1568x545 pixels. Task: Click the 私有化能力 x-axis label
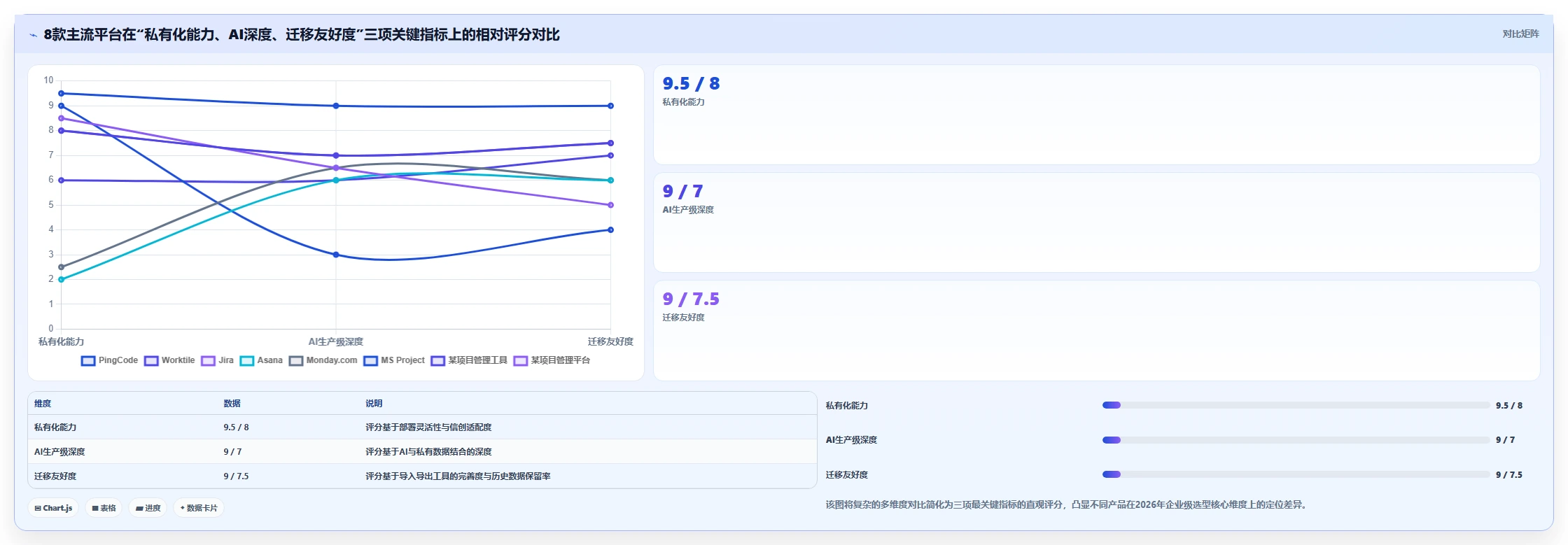(x=61, y=341)
